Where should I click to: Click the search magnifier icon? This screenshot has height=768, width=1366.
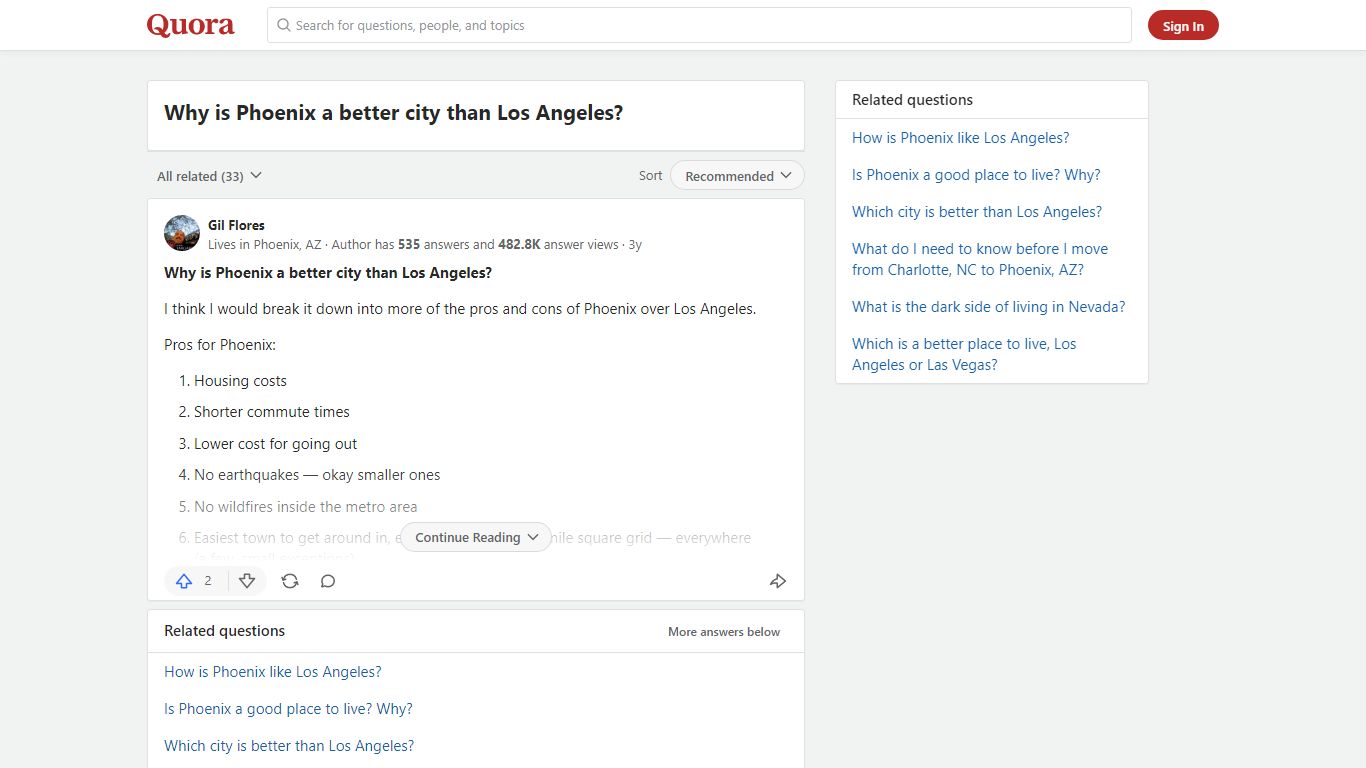click(284, 25)
